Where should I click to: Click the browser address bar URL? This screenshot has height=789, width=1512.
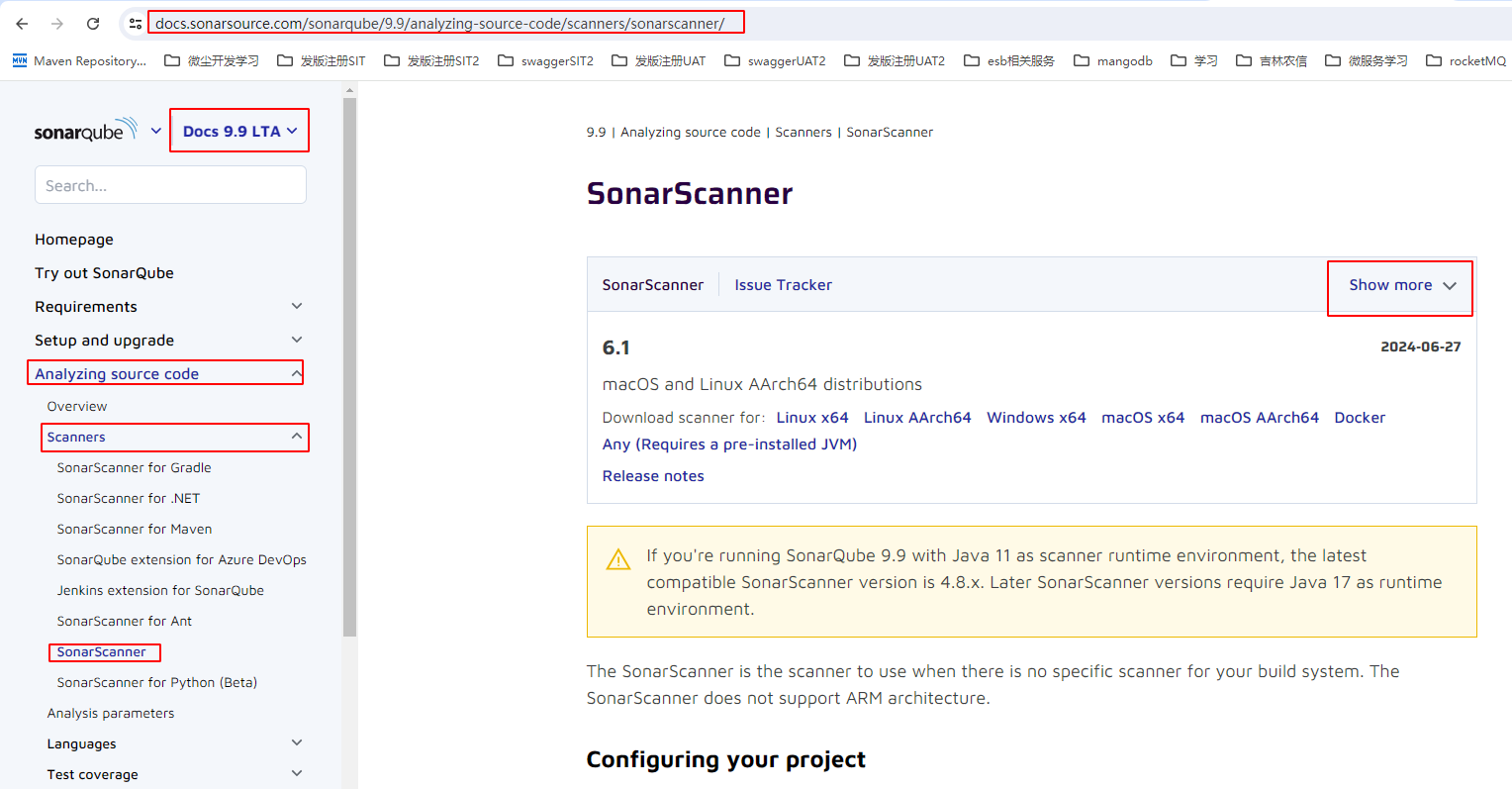pos(439,24)
